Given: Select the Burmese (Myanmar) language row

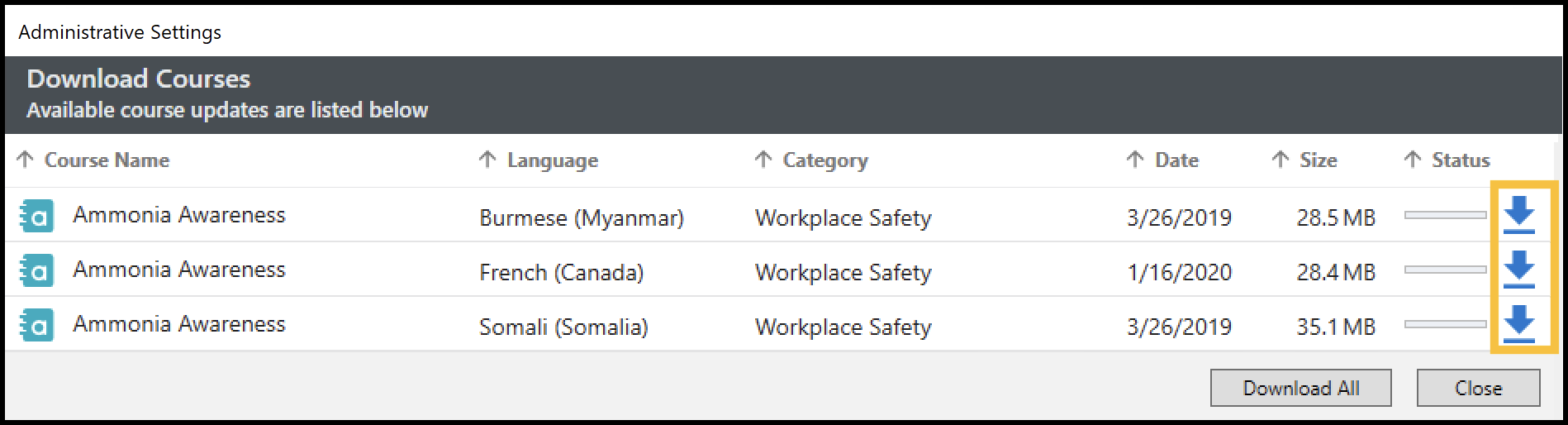Looking at the screenshot, I should tap(582, 217).
